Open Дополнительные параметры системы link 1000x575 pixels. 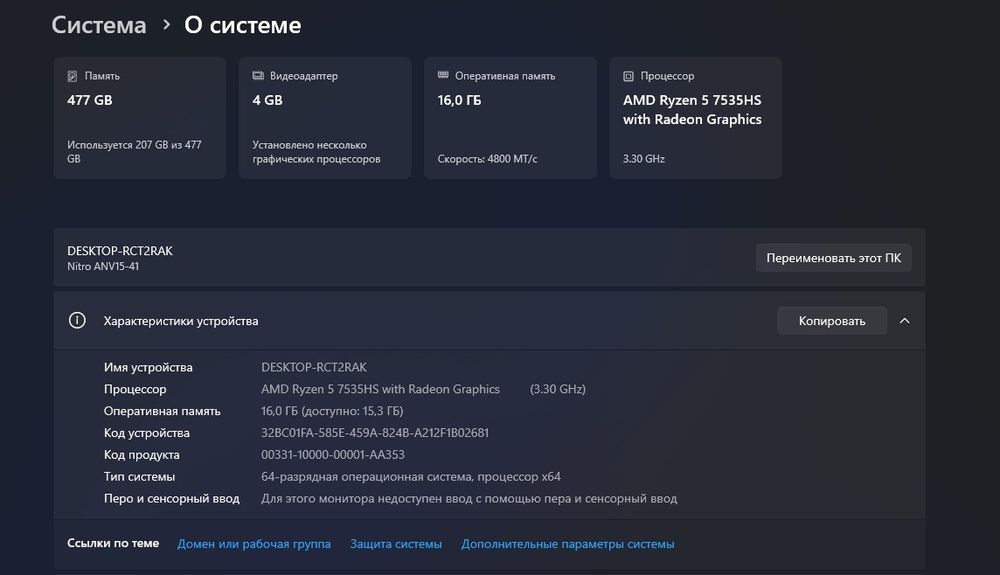[568, 544]
